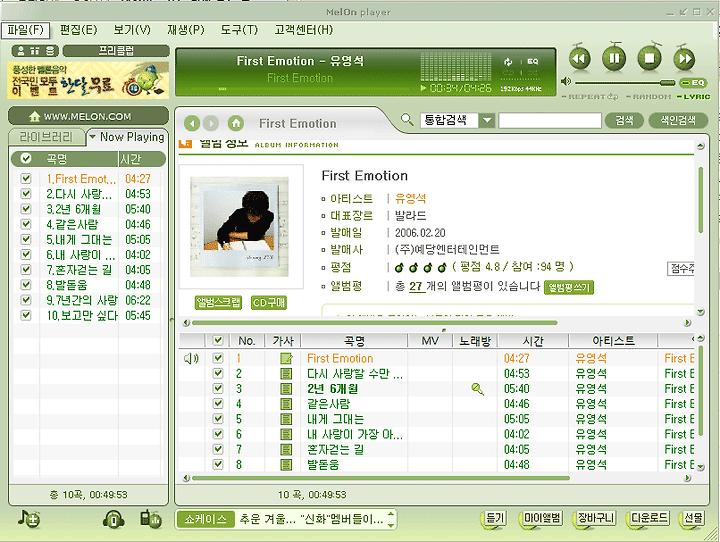Open WWW.MELON.COM link button
720x542 pixels.
click(88, 116)
